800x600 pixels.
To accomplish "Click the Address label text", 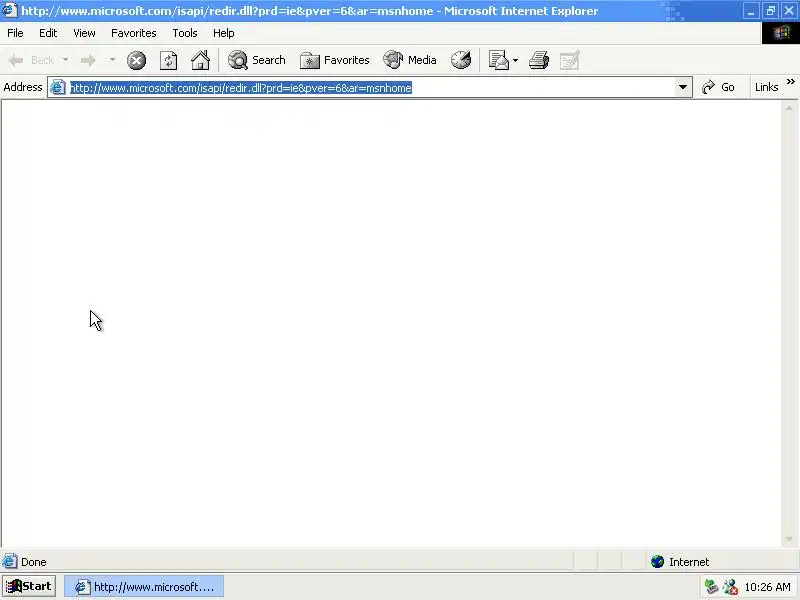I will tap(22, 87).
